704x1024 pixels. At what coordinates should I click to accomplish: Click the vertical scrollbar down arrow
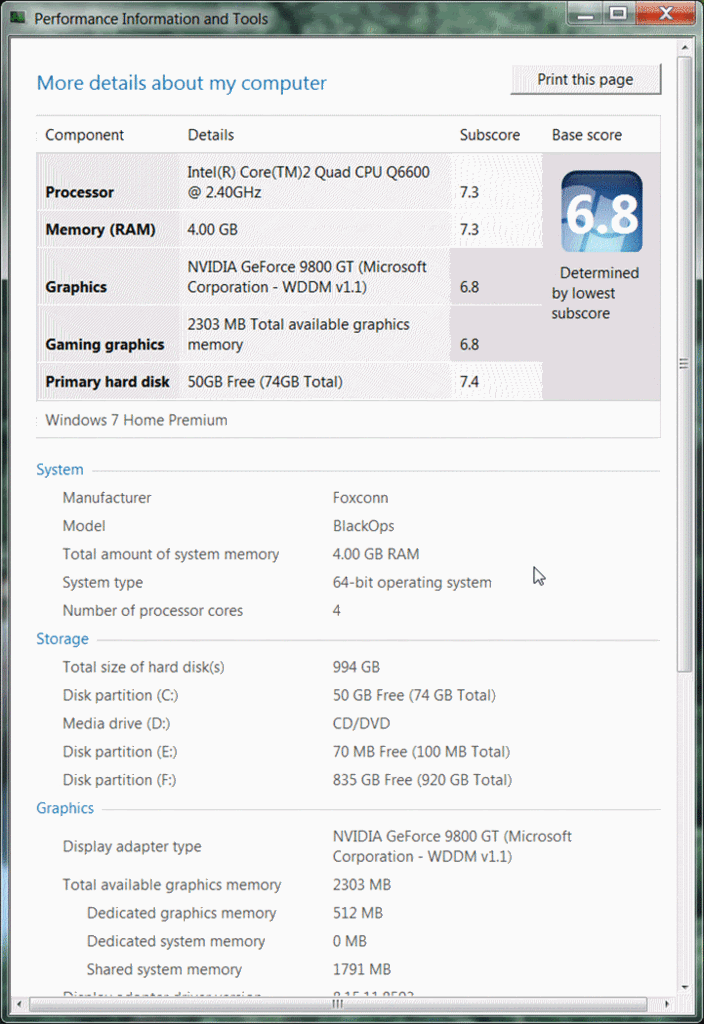684,986
